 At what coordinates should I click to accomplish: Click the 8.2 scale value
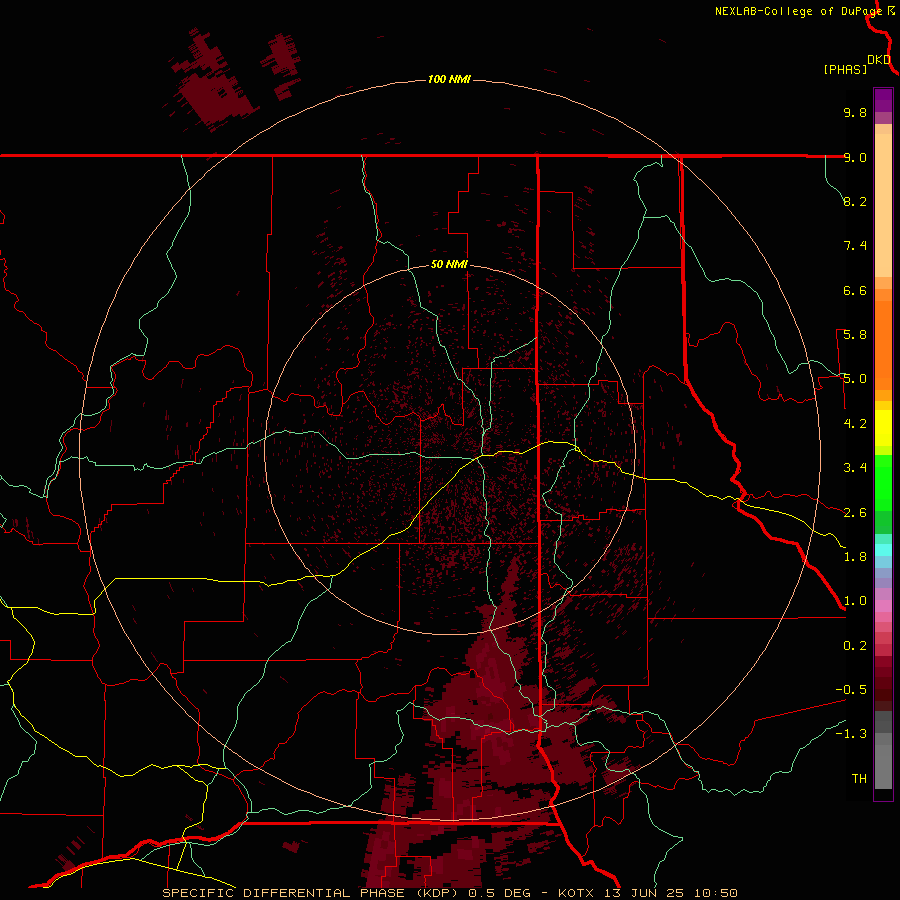855,201
